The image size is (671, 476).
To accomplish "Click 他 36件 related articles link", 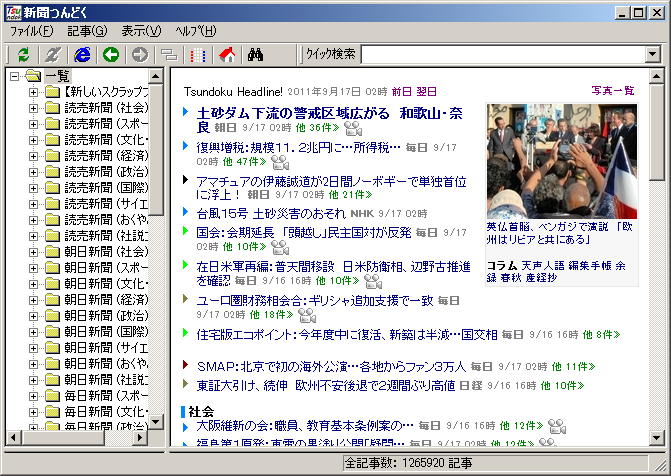I will [x=317, y=128].
